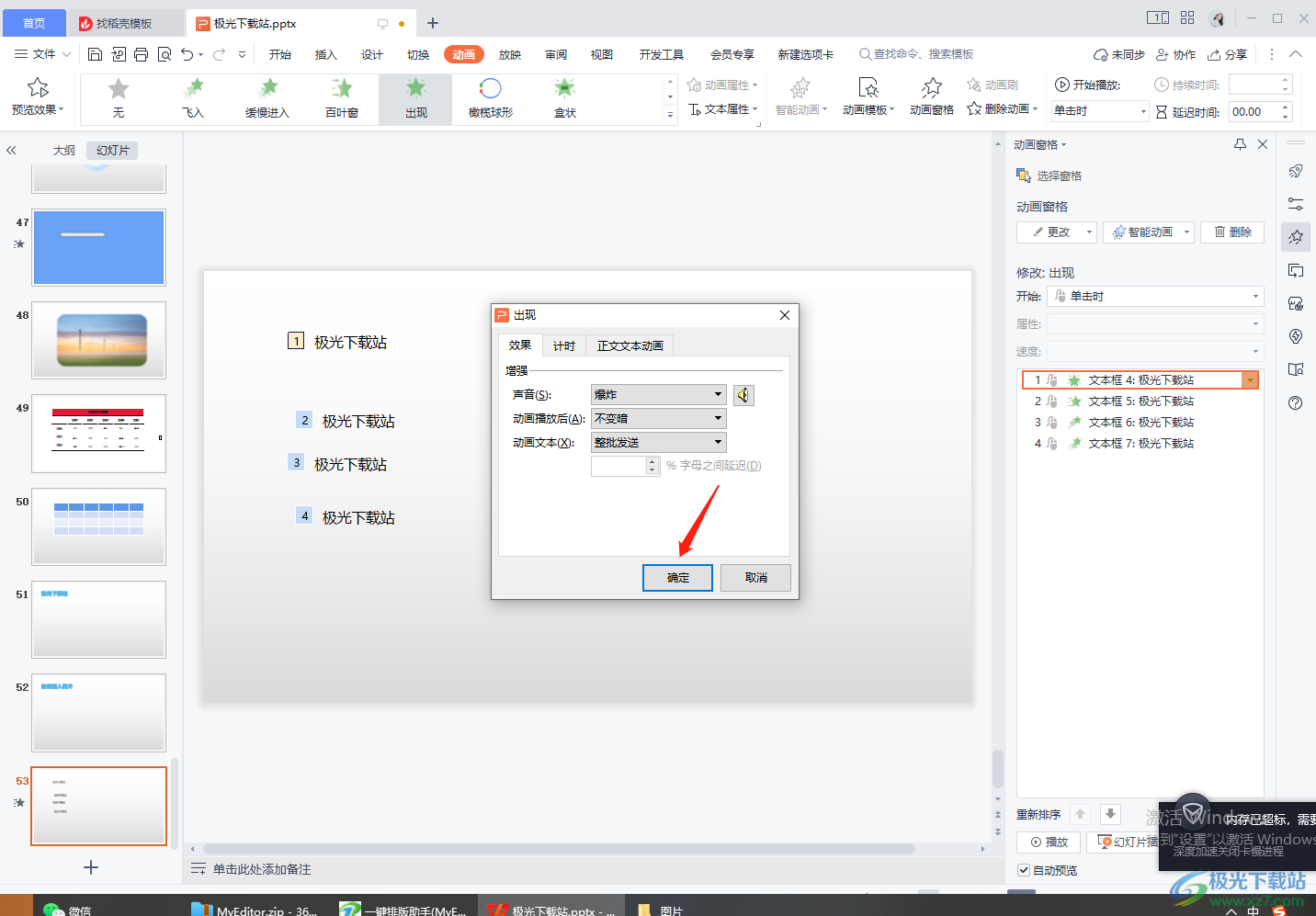Click 分享 share button
The image size is (1316, 916).
(1228, 55)
